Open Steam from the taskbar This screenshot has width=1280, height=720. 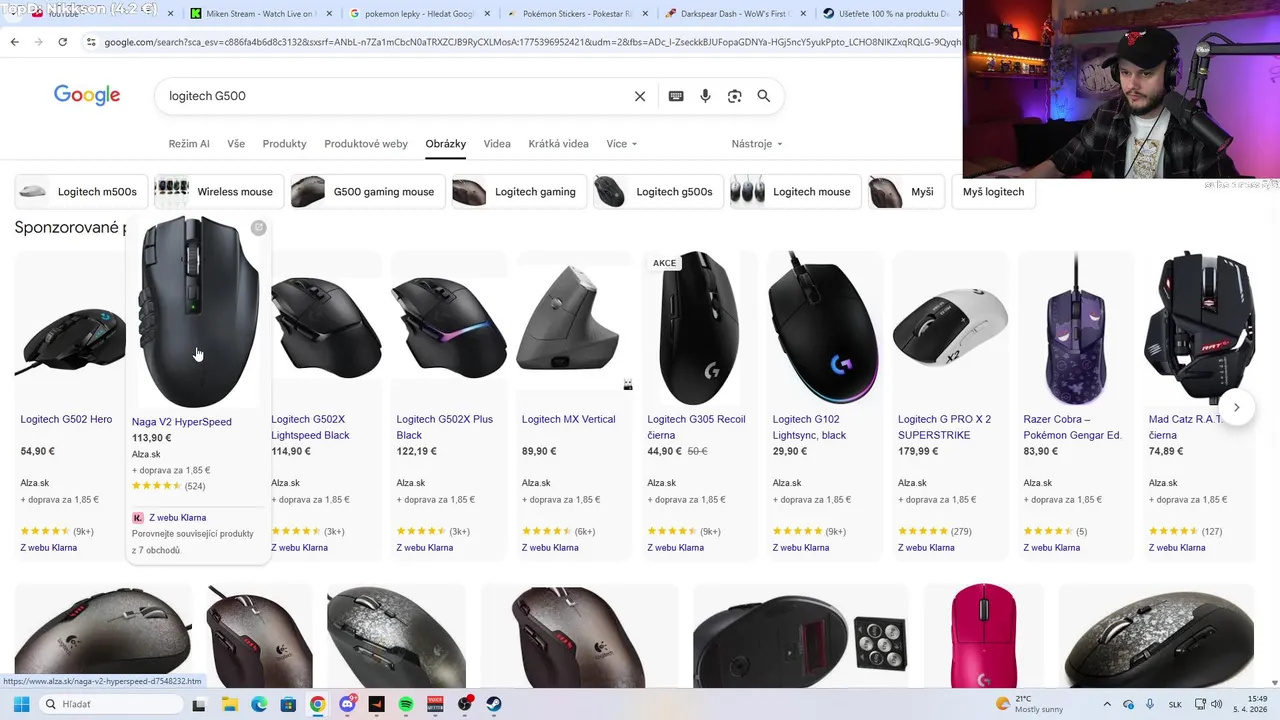click(x=493, y=704)
